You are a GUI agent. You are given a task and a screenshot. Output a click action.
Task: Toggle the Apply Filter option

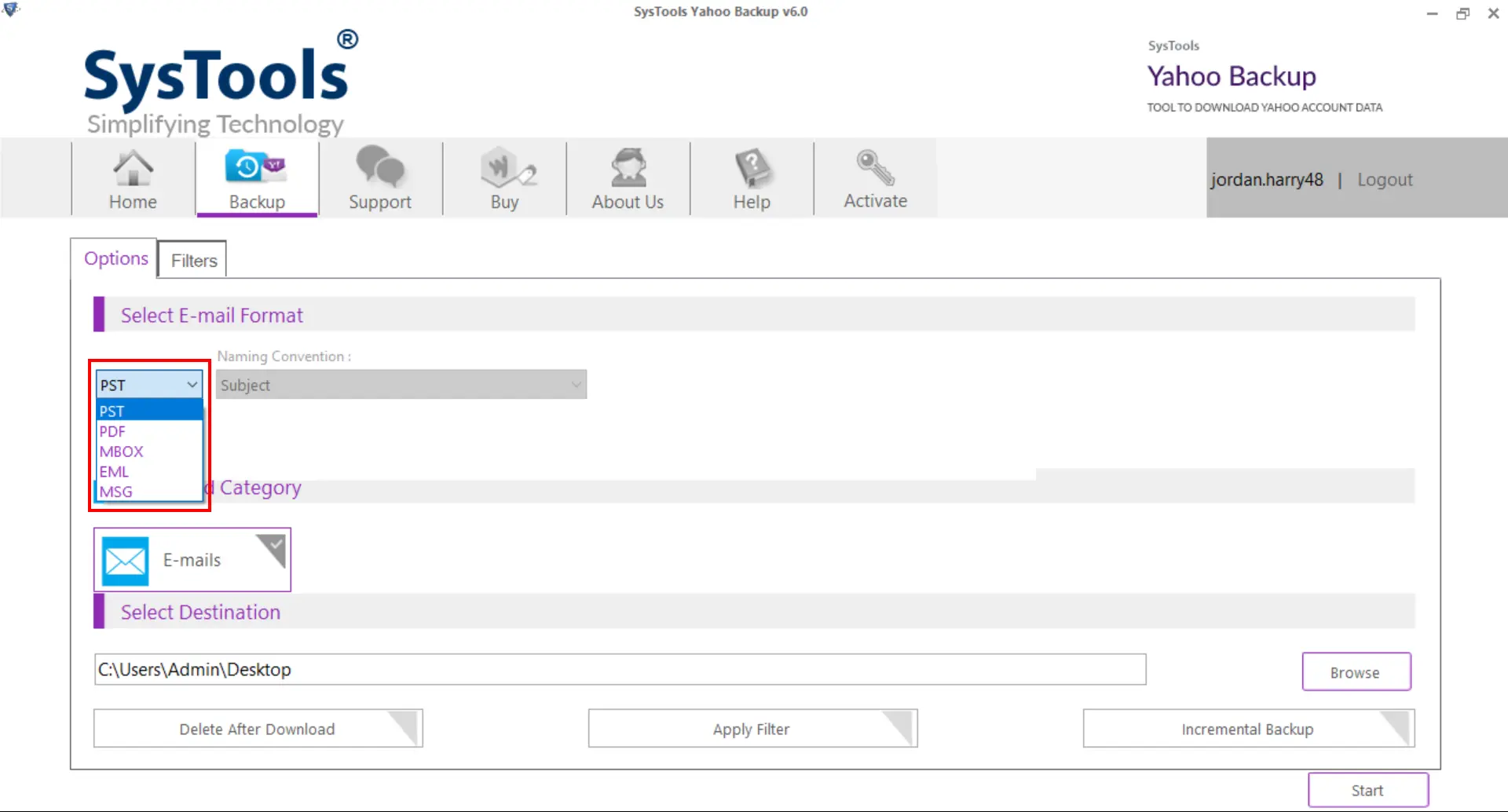point(752,729)
